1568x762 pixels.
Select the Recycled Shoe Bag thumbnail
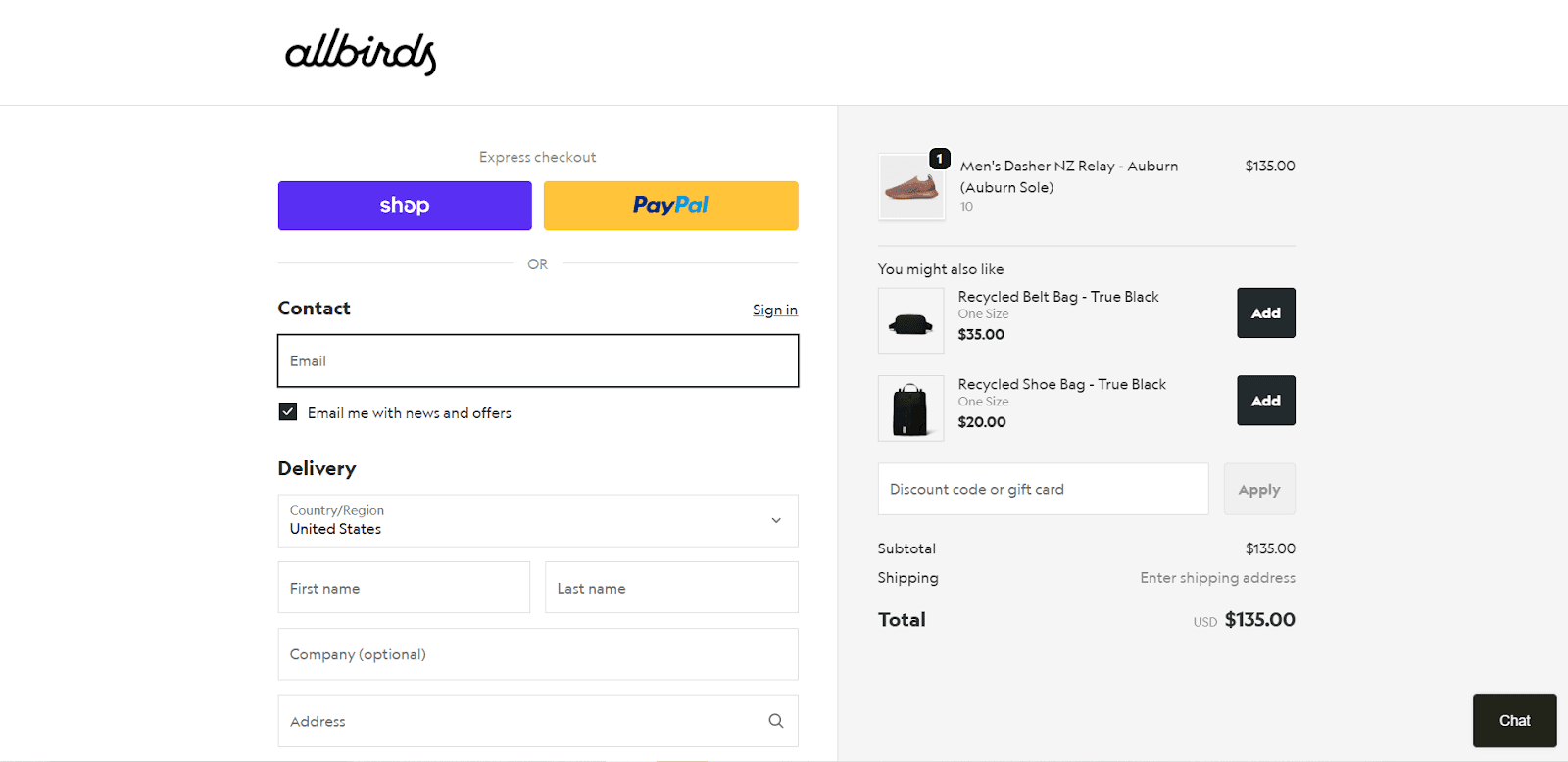pos(911,408)
